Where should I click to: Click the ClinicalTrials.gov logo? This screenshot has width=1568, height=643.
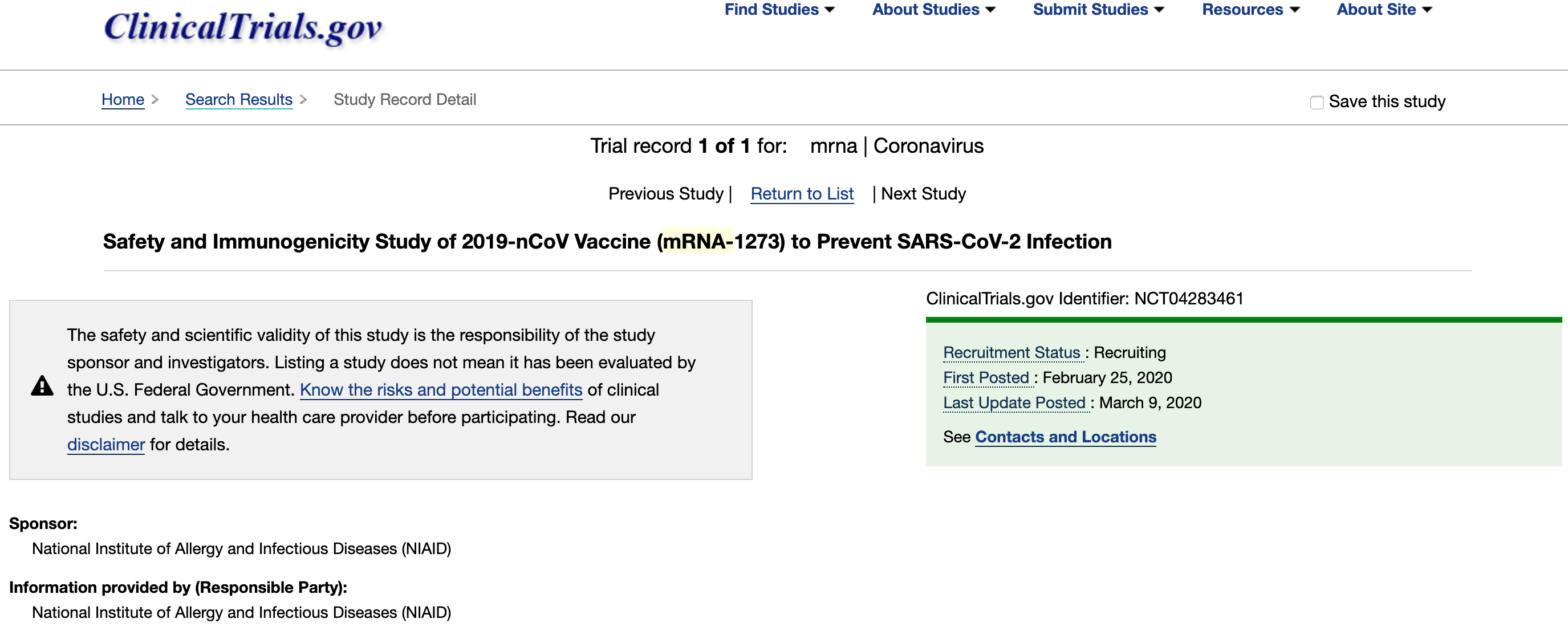(x=243, y=27)
